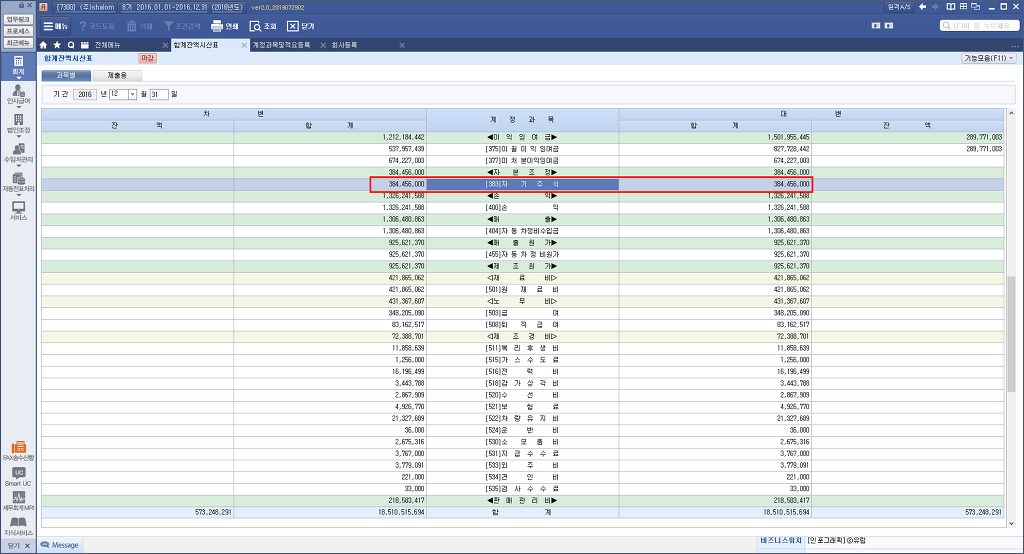The width and height of the screenshot is (1024, 554).
Task: Open the 법인조정 sidebar module
Action: (18, 123)
